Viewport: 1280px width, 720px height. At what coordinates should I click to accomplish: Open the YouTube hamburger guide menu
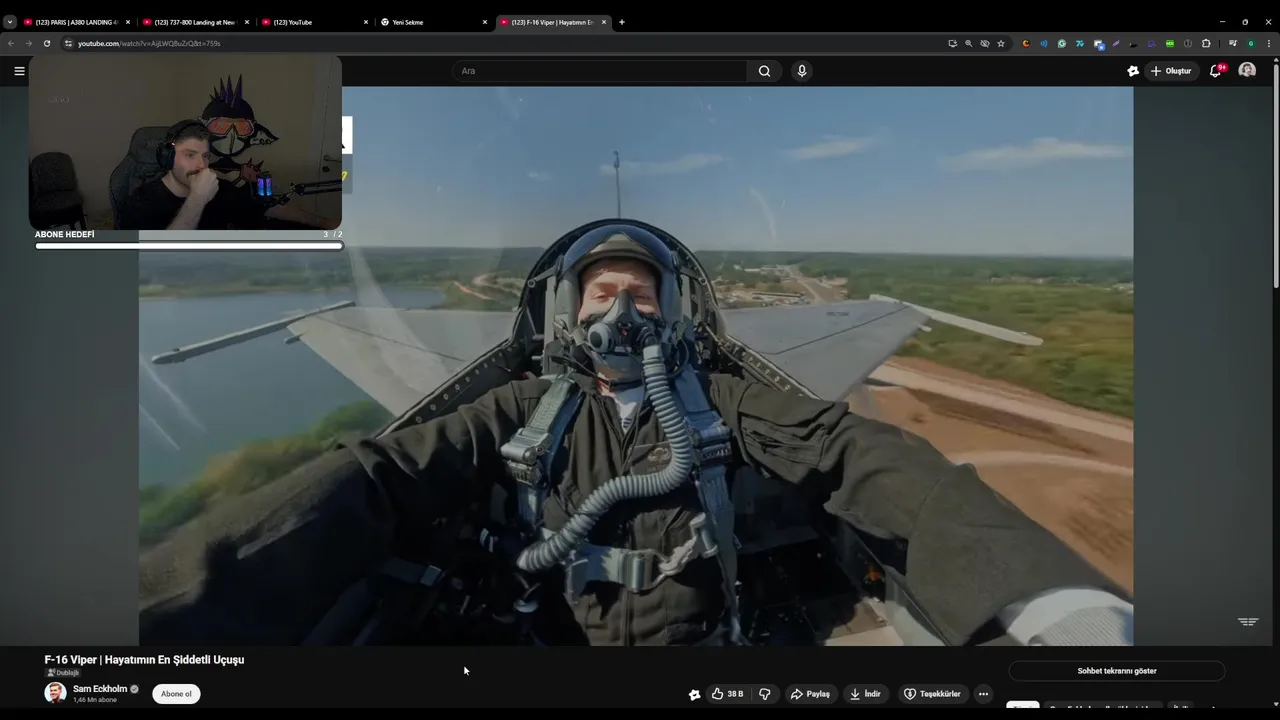point(19,71)
